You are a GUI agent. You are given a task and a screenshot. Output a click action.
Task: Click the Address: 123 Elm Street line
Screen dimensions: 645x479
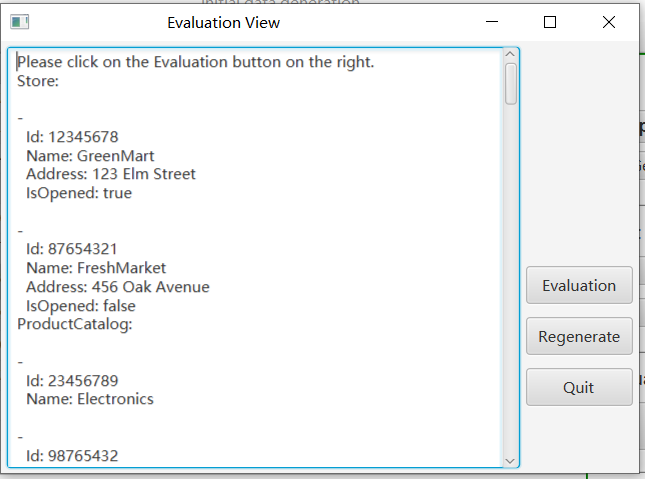110,174
